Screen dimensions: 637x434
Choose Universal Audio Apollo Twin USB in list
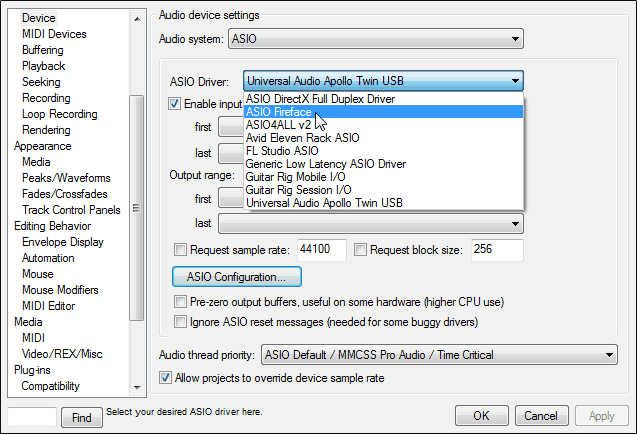click(x=384, y=203)
